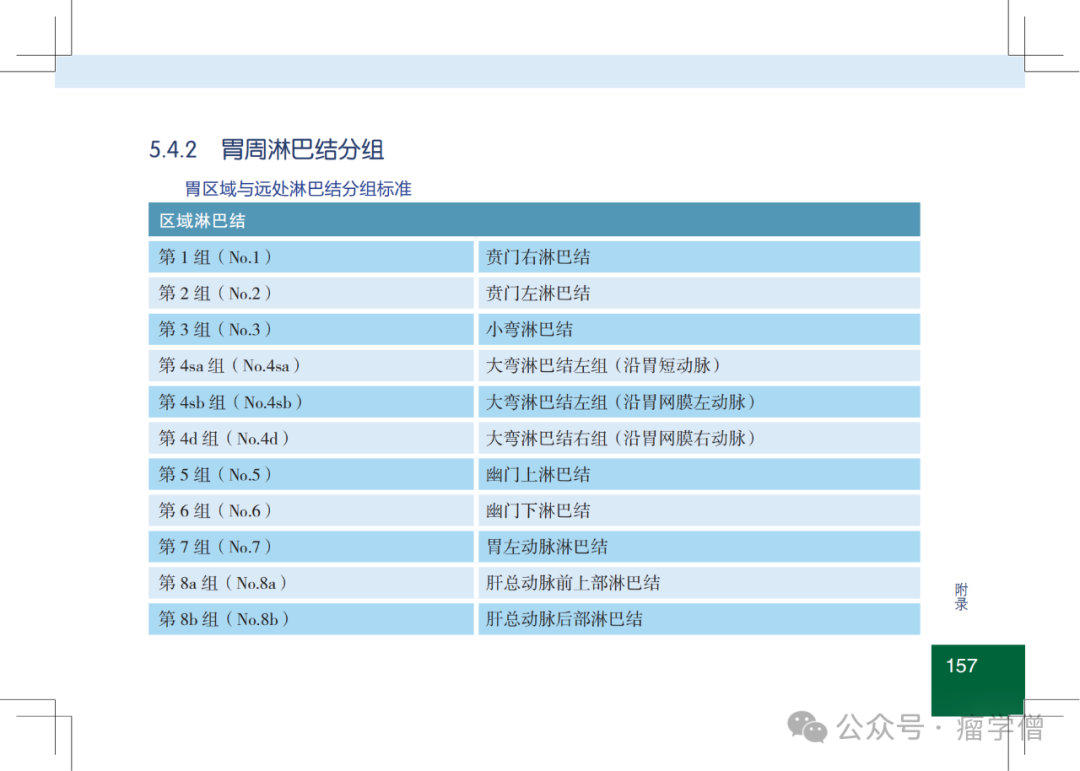Screen dimensions: 1080x771
Task: Select cell "小弯淋巴结"
Action: tap(699, 329)
